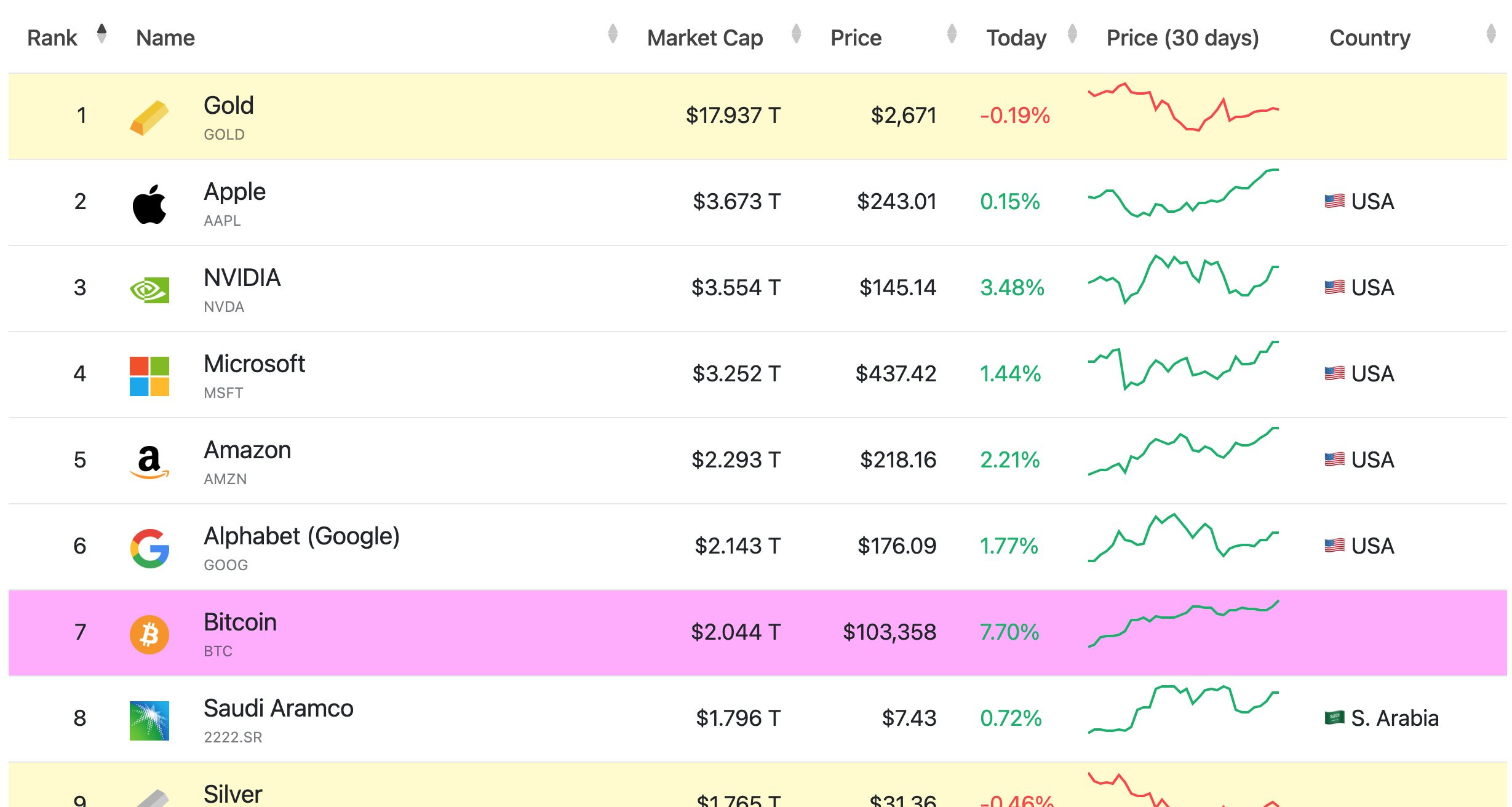Click the Market Cap column header
1512x807 pixels.
coord(705,38)
